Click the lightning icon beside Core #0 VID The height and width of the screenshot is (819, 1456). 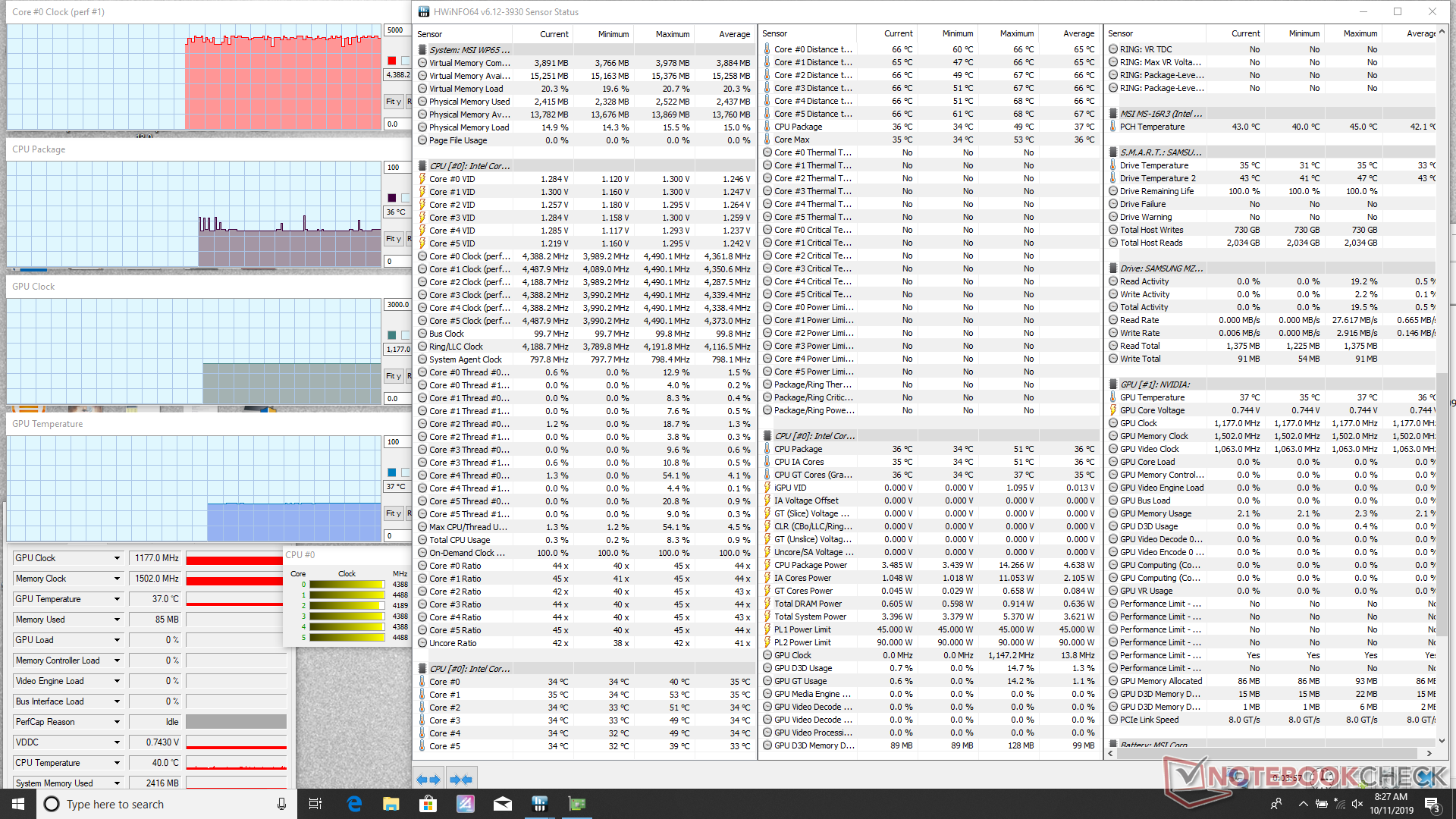click(x=422, y=179)
